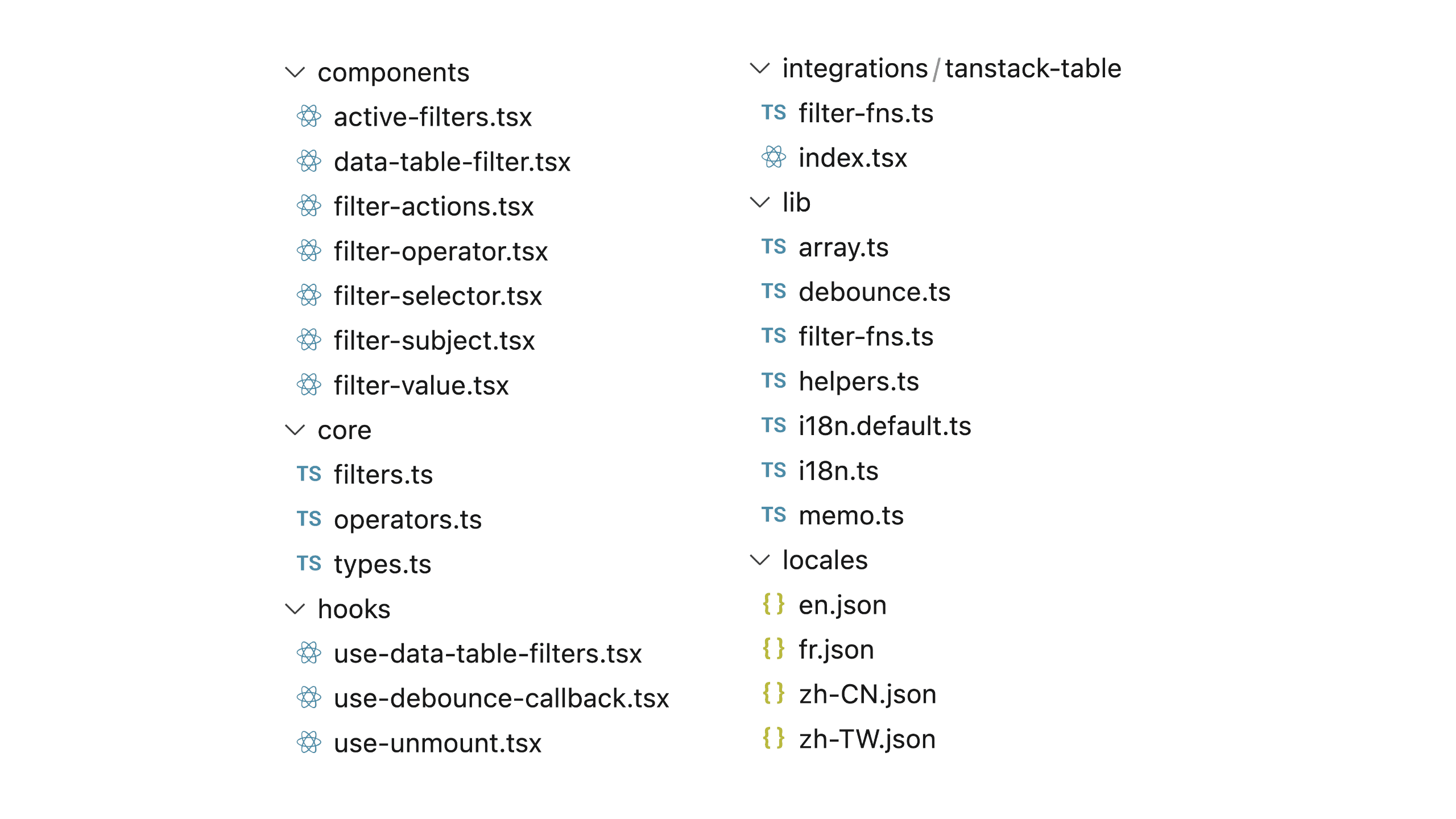
Task: Click the TS icon beside i18n.default.ts
Action: click(x=773, y=425)
